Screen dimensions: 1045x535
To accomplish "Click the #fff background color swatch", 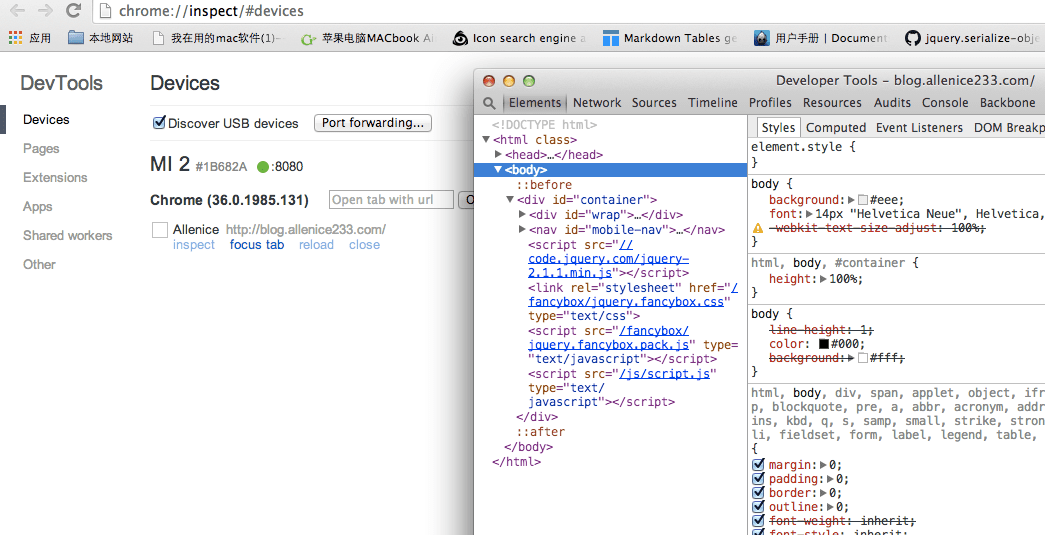I will point(862,358).
